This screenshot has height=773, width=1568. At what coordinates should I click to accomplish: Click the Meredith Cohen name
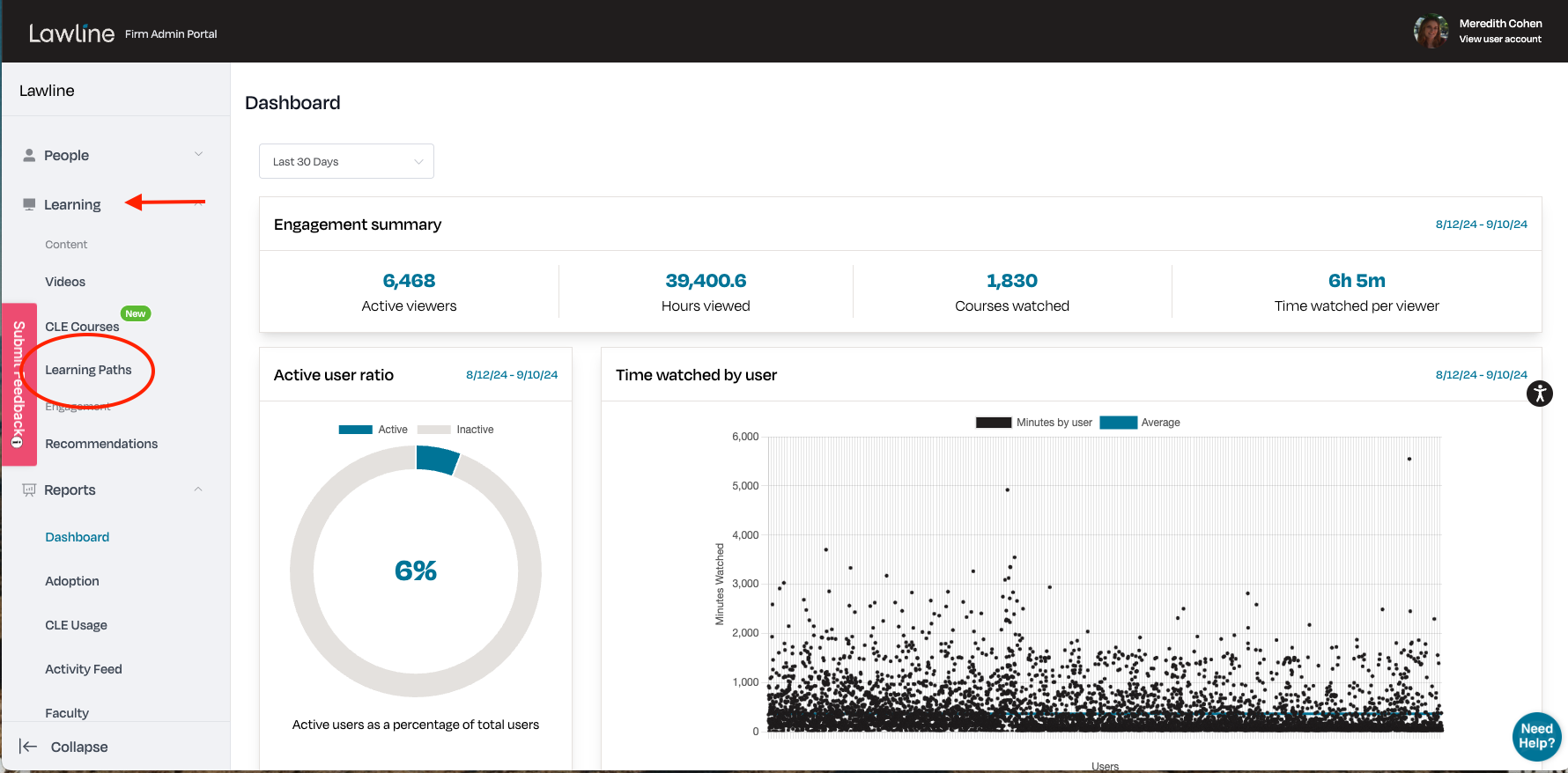pyautogui.click(x=1500, y=24)
